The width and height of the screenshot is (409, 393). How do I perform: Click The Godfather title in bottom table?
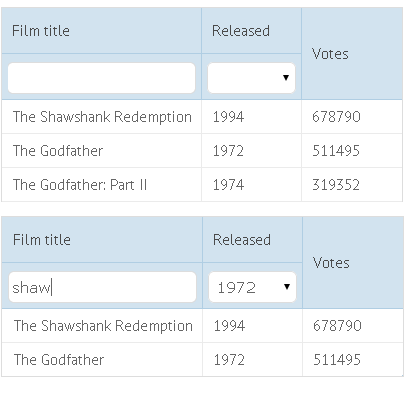click(x=59, y=360)
